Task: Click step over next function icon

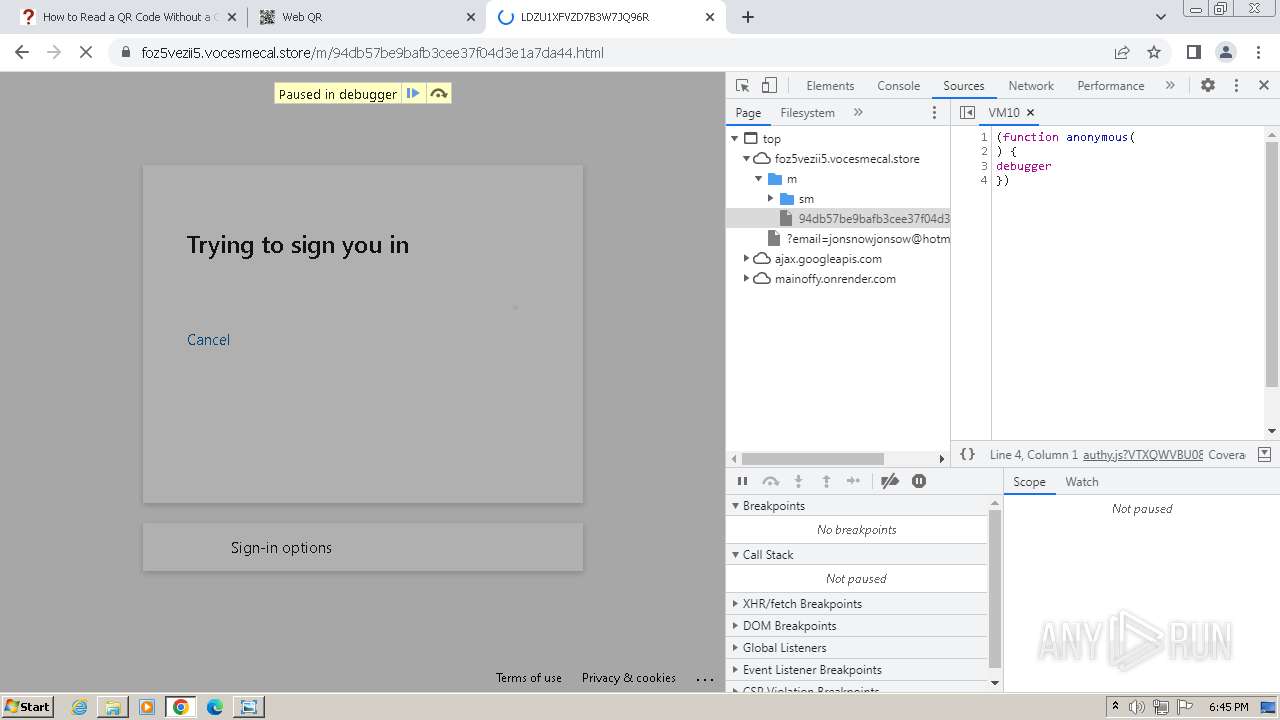Action: click(x=770, y=481)
